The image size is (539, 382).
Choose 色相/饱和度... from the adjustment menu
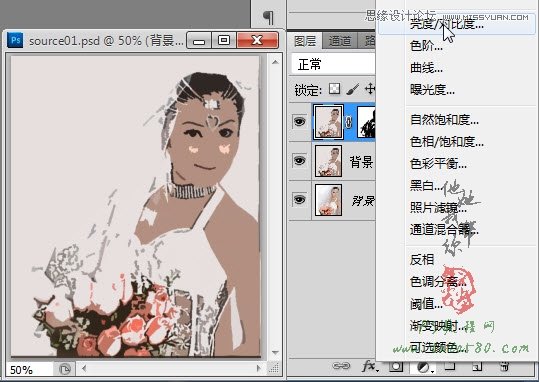[447, 142]
